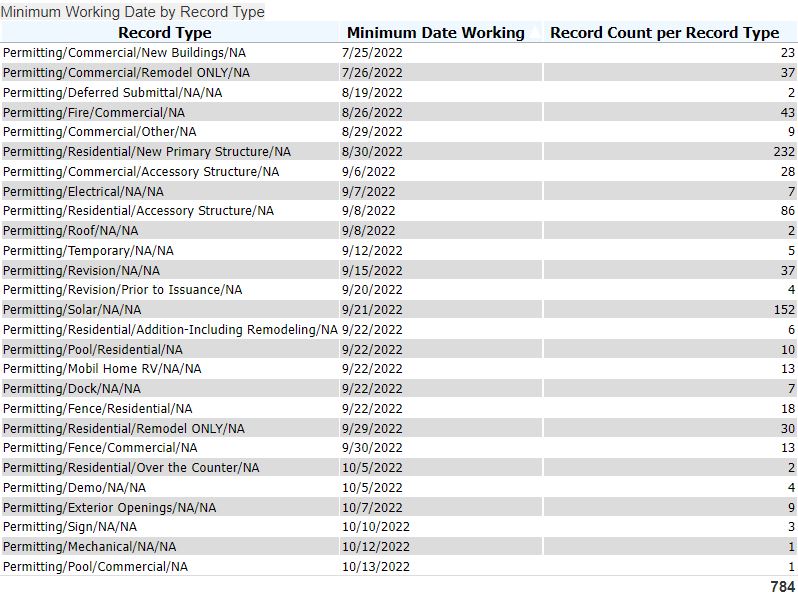This screenshot has height=598, width=798.
Task: Select 'Permitting/Residential/Addition-Including Remodeling/NA' cell
Action: (170, 329)
